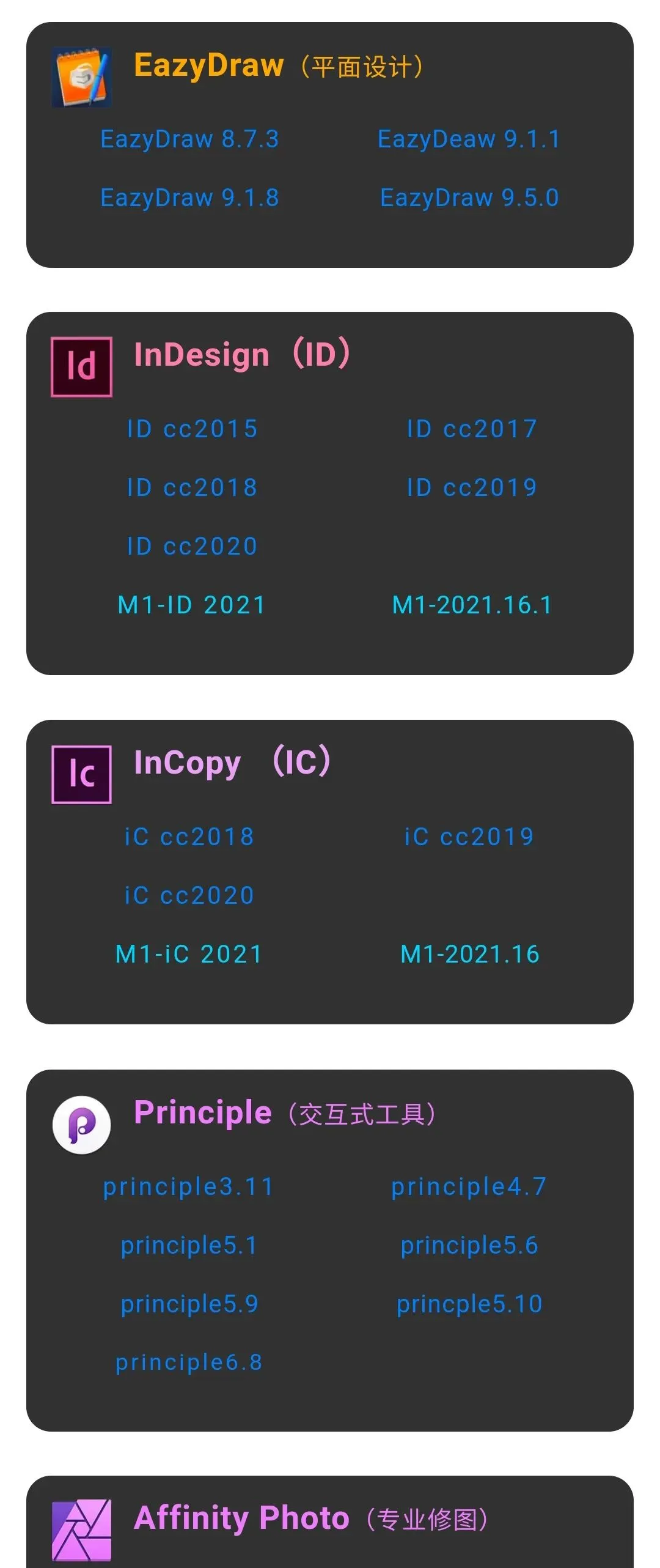Open the principle3.11 link
The image size is (660, 1568).
[x=188, y=1188]
